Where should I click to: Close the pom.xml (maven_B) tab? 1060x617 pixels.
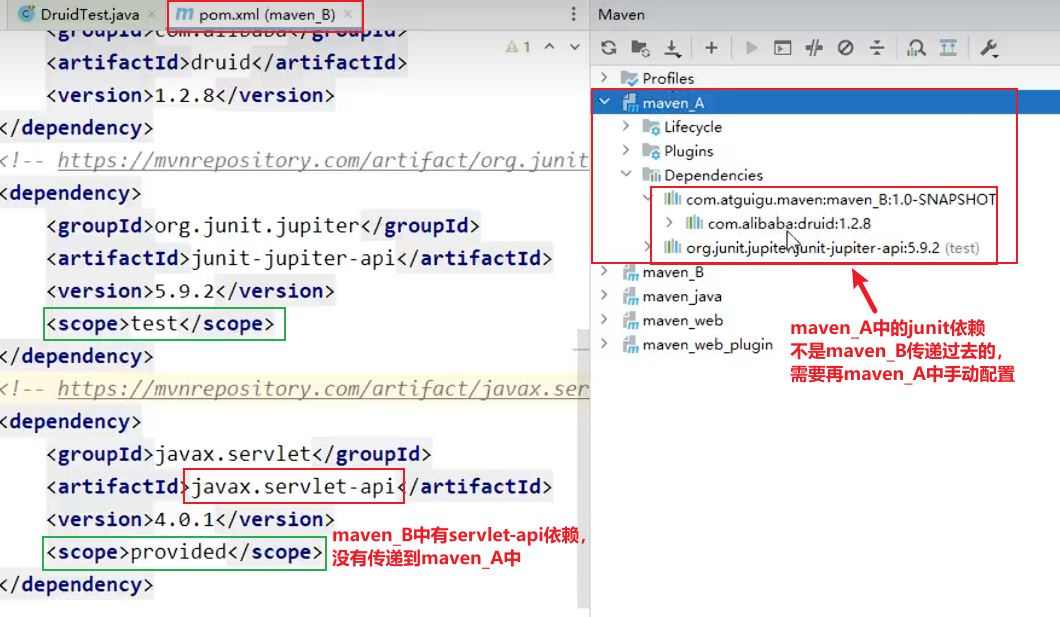pyautogui.click(x=348, y=14)
